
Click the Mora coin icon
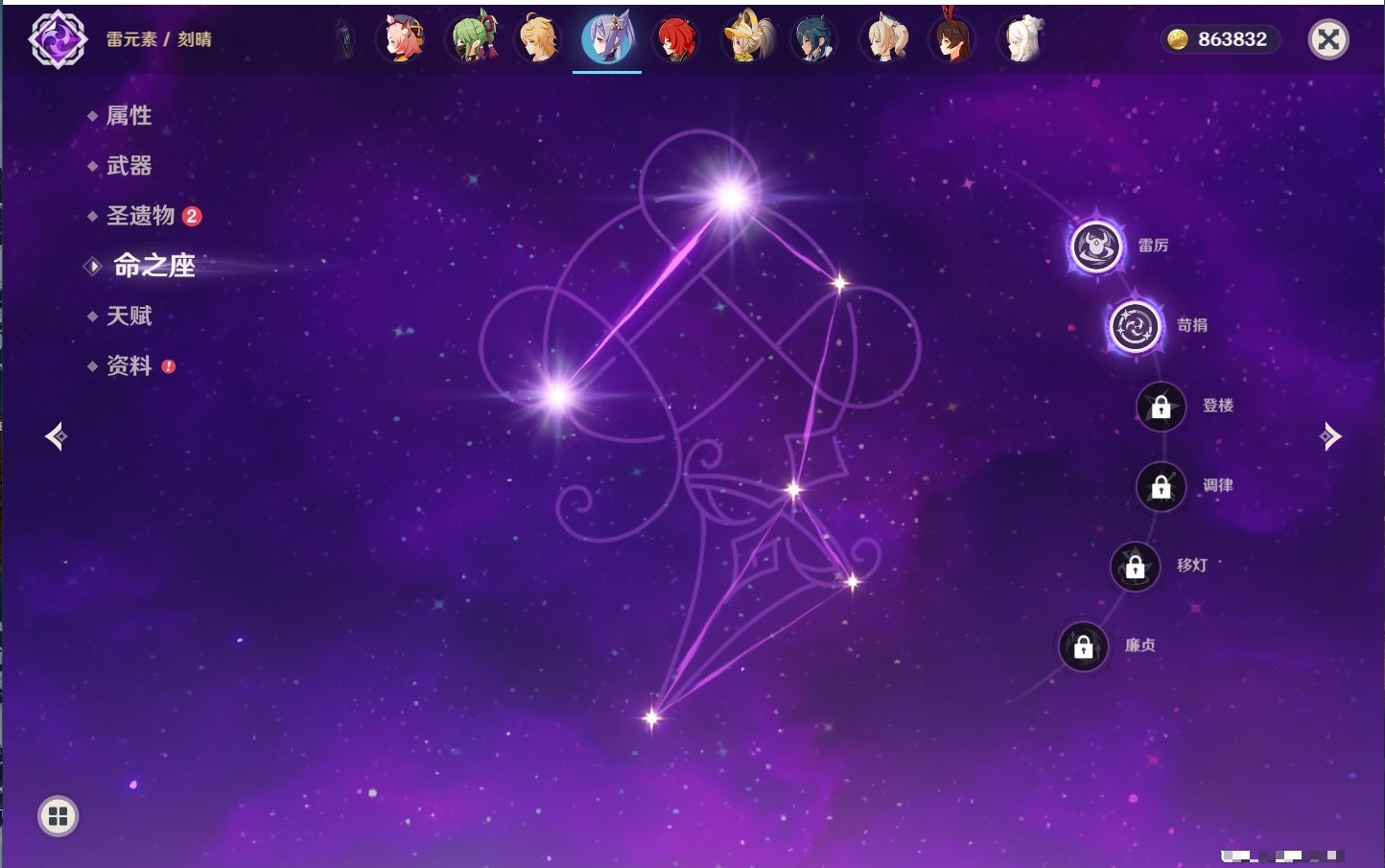coord(1178,39)
